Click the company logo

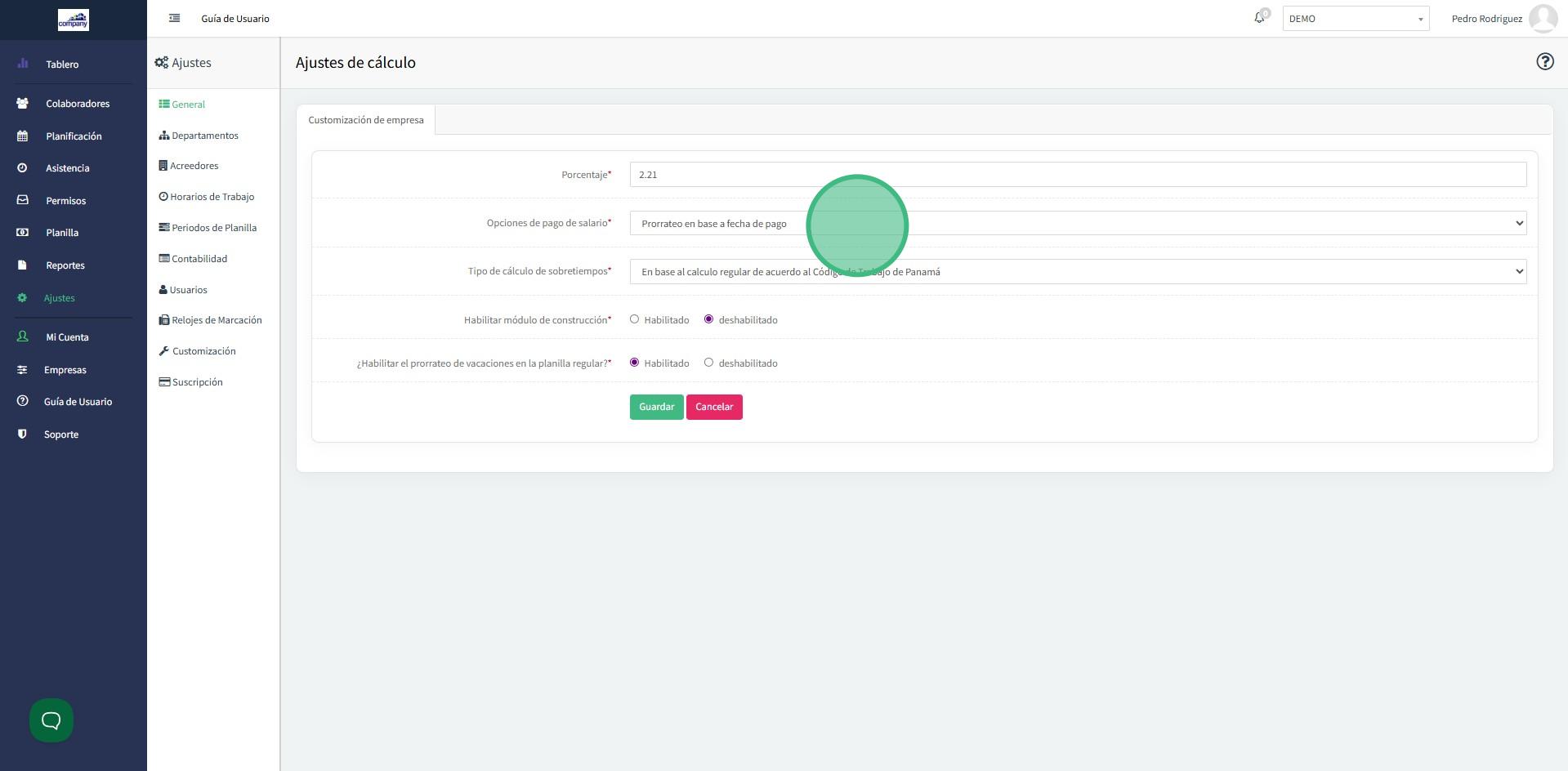click(x=74, y=20)
